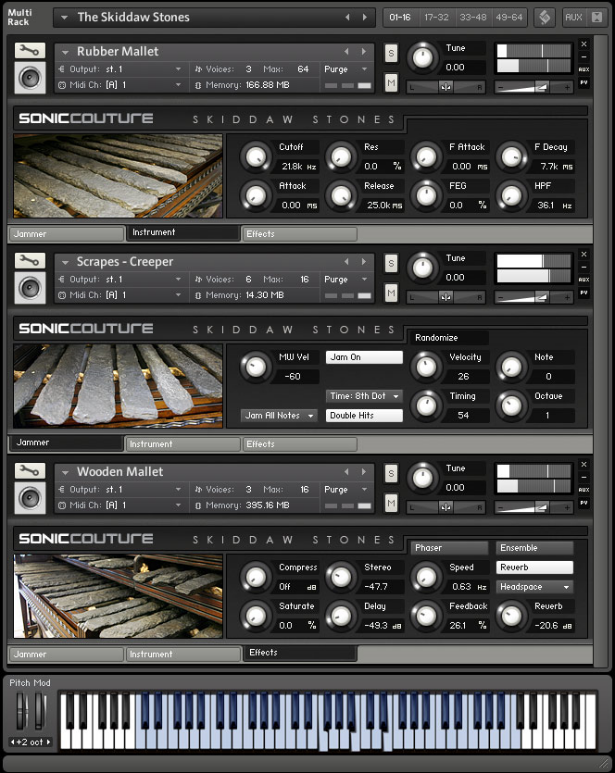Open the Headspace reverb type dropdown
The width and height of the screenshot is (615, 773).
[x=535, y=587]
